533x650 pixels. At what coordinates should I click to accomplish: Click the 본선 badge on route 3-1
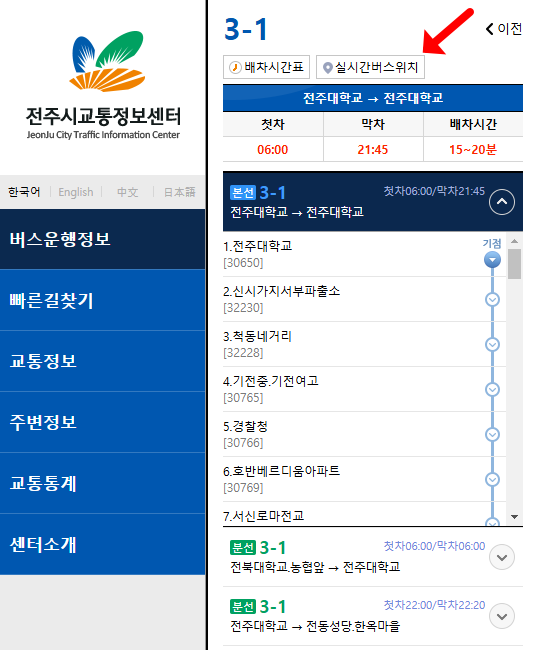tap(243, 192)
